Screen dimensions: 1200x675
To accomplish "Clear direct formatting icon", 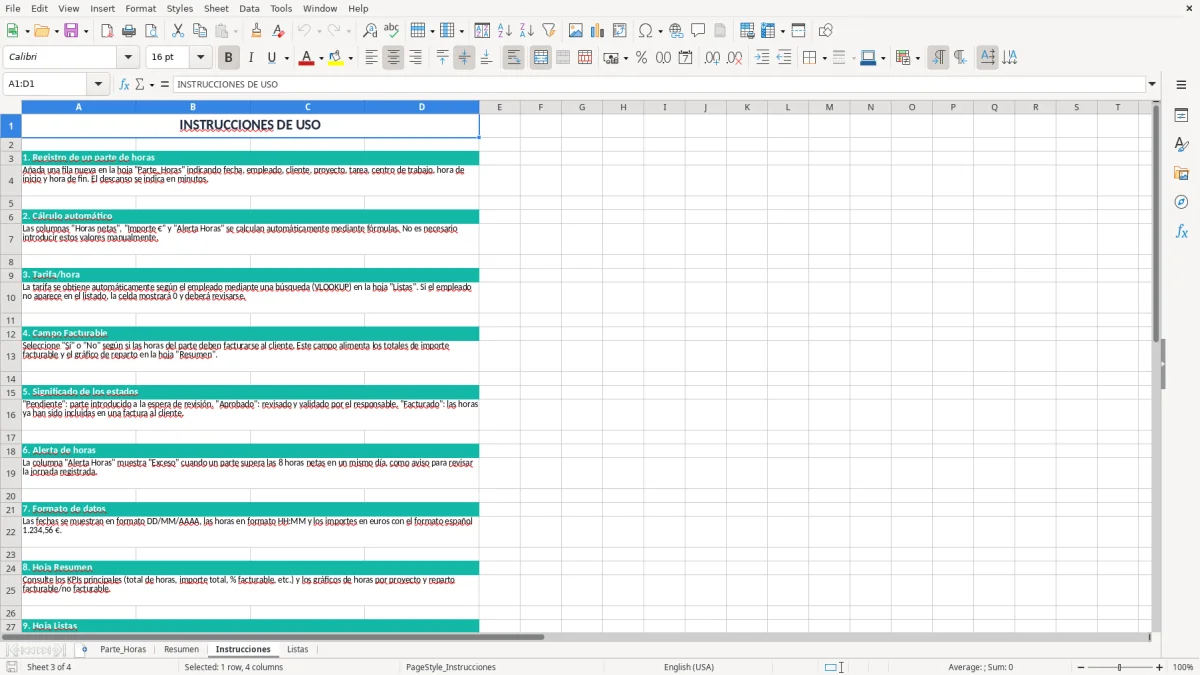I will point(278,31).
